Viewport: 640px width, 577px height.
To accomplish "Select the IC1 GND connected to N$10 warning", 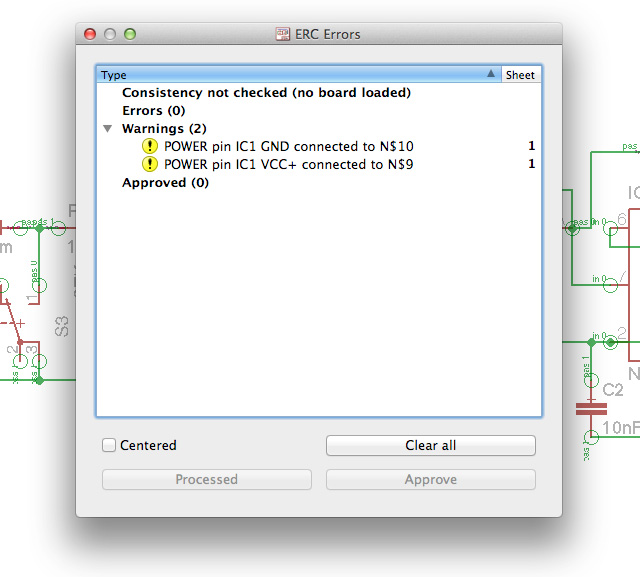I will [x=288, y=146].
